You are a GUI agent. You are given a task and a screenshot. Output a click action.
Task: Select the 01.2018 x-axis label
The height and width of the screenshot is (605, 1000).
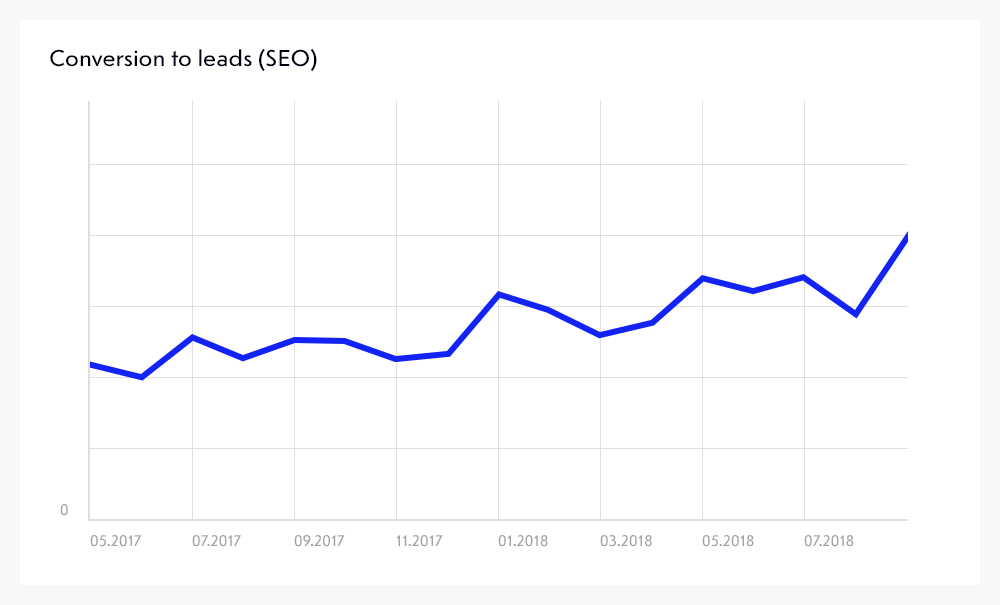tap(521, 541)
